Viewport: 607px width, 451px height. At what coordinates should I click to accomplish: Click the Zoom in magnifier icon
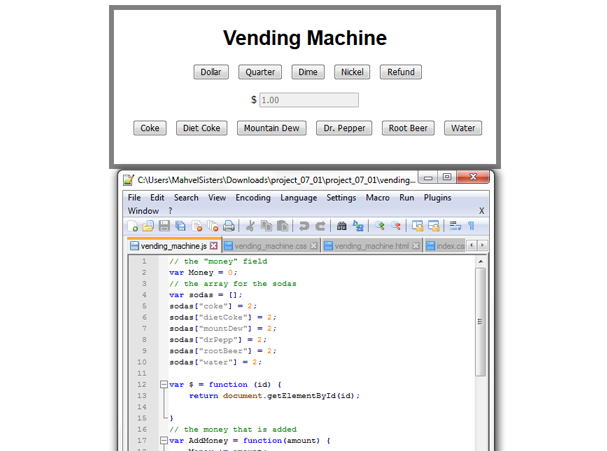pos(380,227)
